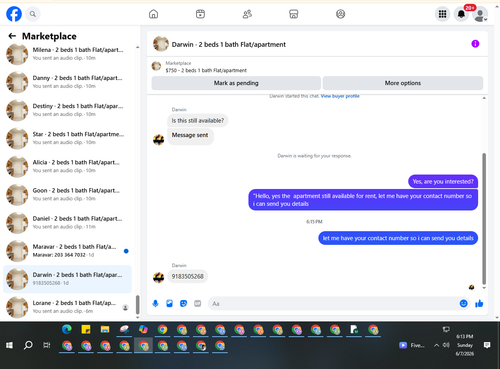The image size is (500, 369).
Task: Open the Daniel apartment conversation
Action: pos(68,222)
